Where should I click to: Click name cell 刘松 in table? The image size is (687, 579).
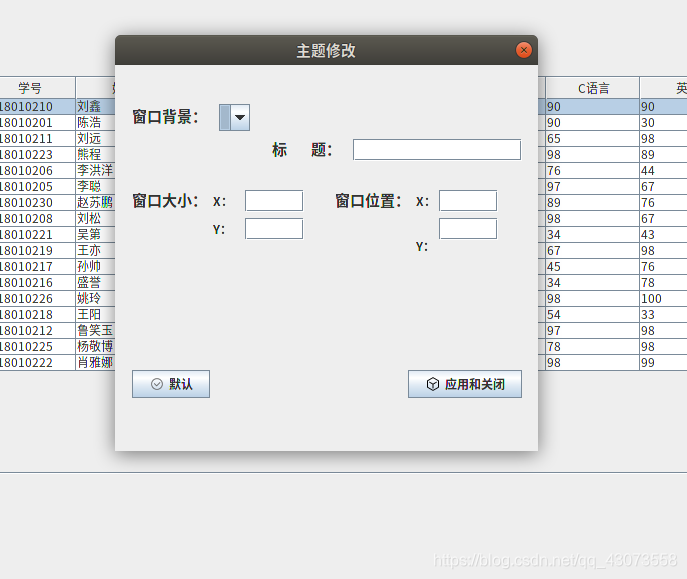pos(96,219)
